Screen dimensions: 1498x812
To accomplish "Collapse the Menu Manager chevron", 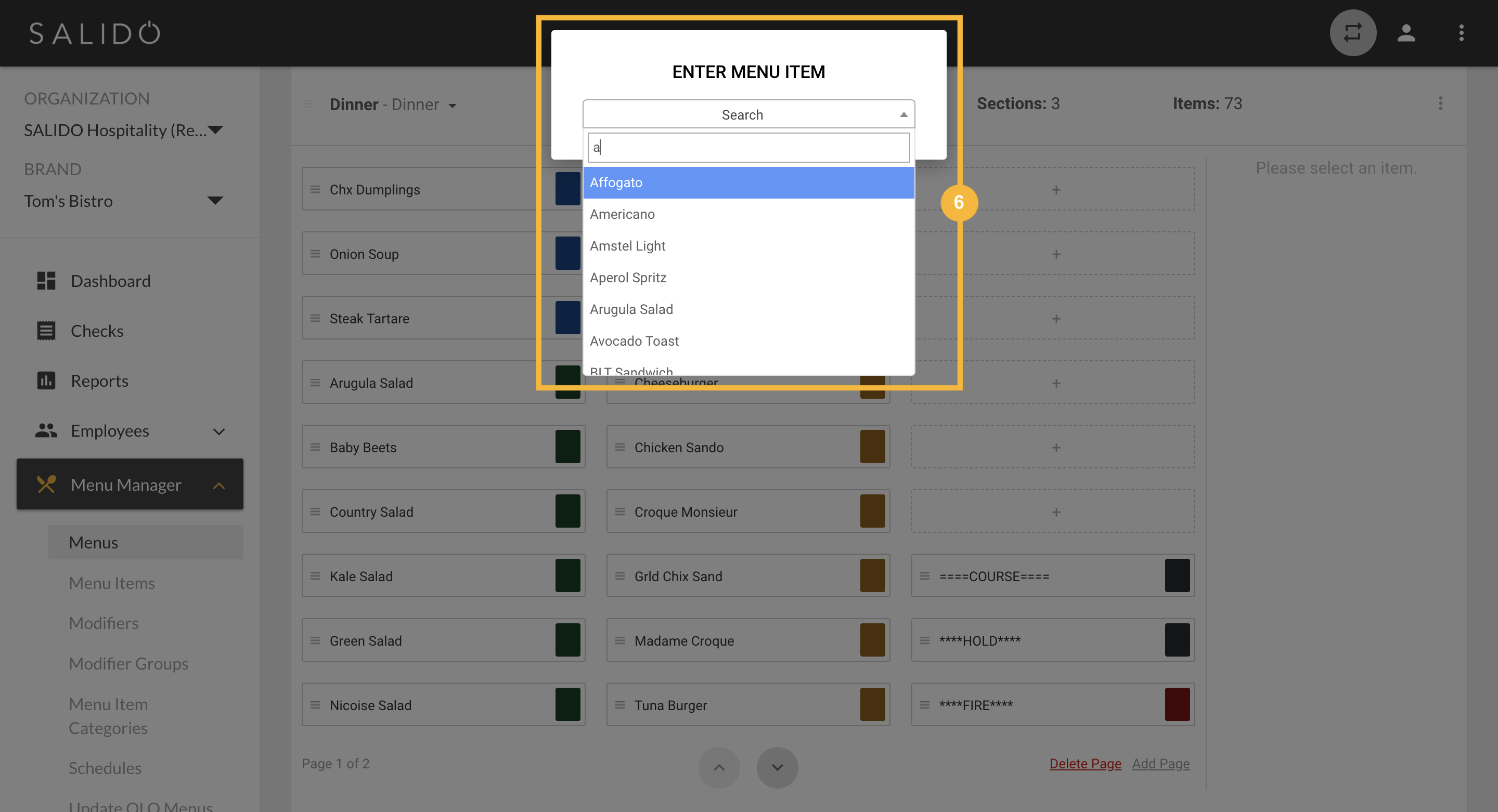I will (x=218, y=486).
